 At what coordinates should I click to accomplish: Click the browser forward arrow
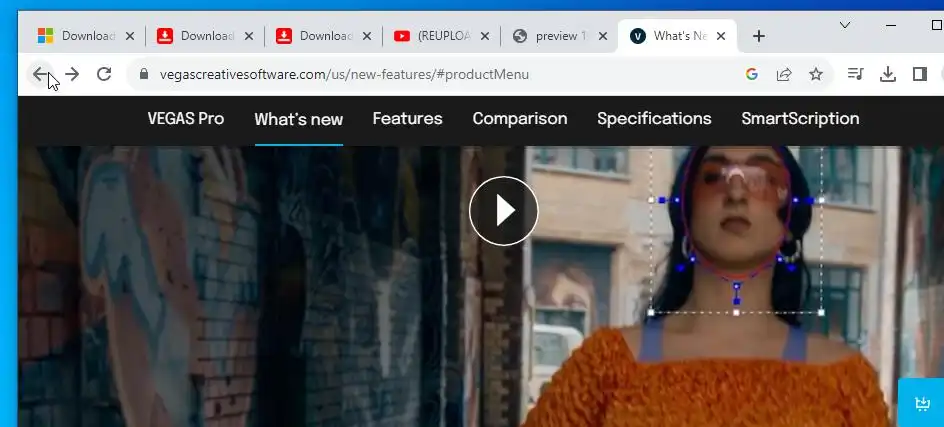tap(72, 74)
